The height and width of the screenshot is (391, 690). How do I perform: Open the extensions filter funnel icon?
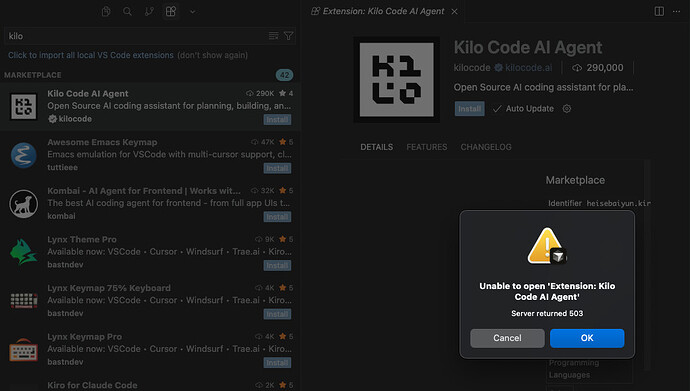[x=288, y=36]
